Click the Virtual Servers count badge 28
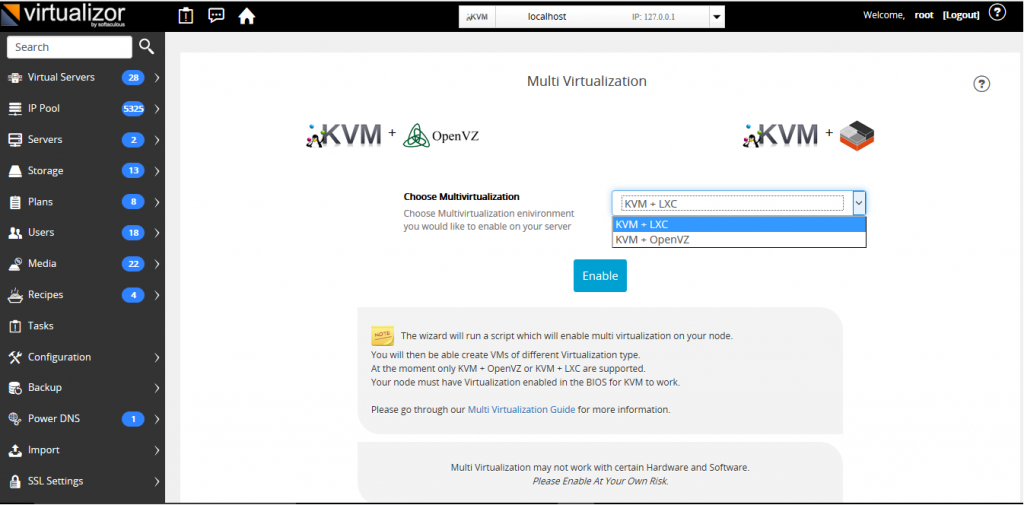The height and width of the screenshot is (505, 1024). pos(133,78)
